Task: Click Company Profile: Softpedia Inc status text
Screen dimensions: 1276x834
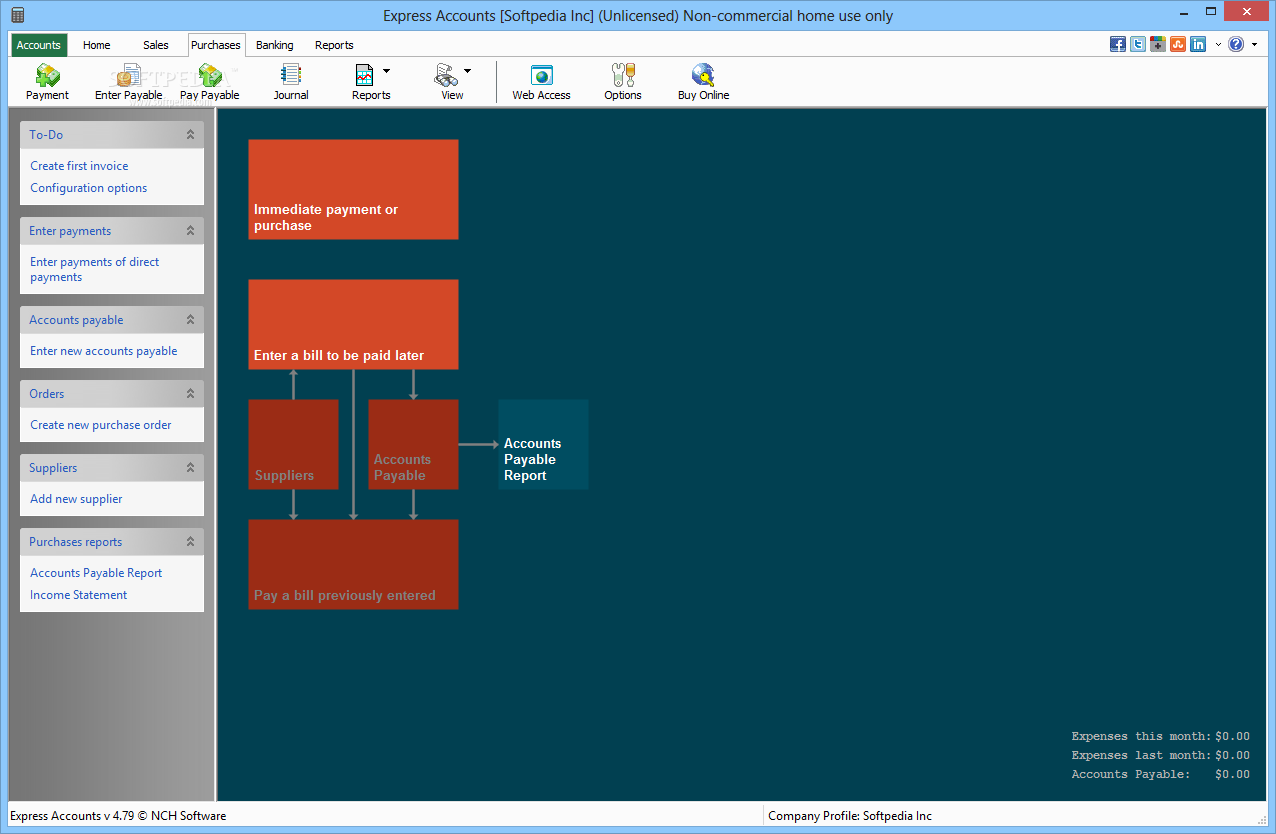Action: pos(850,816)
